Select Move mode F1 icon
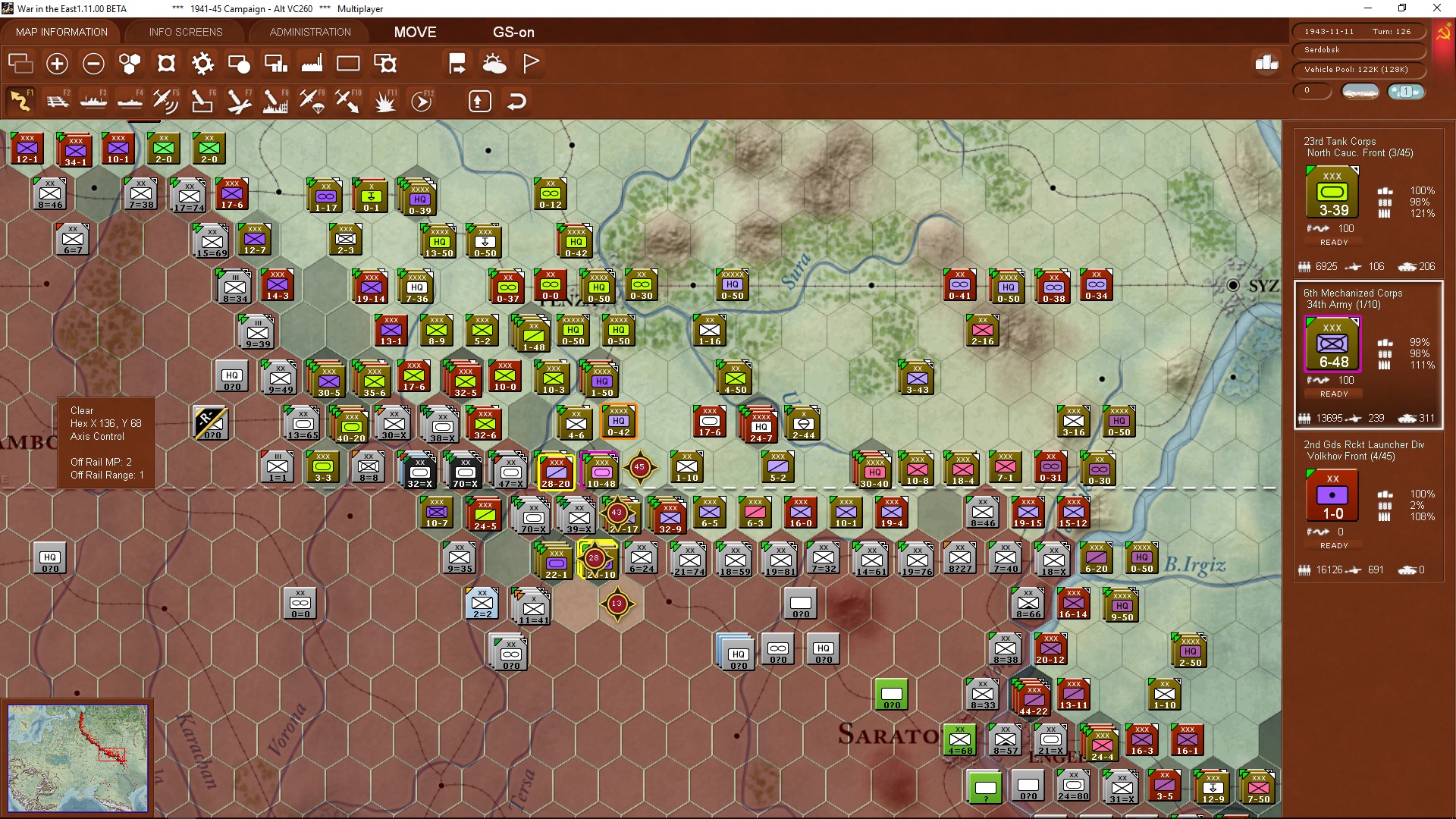 coord(20,101)
